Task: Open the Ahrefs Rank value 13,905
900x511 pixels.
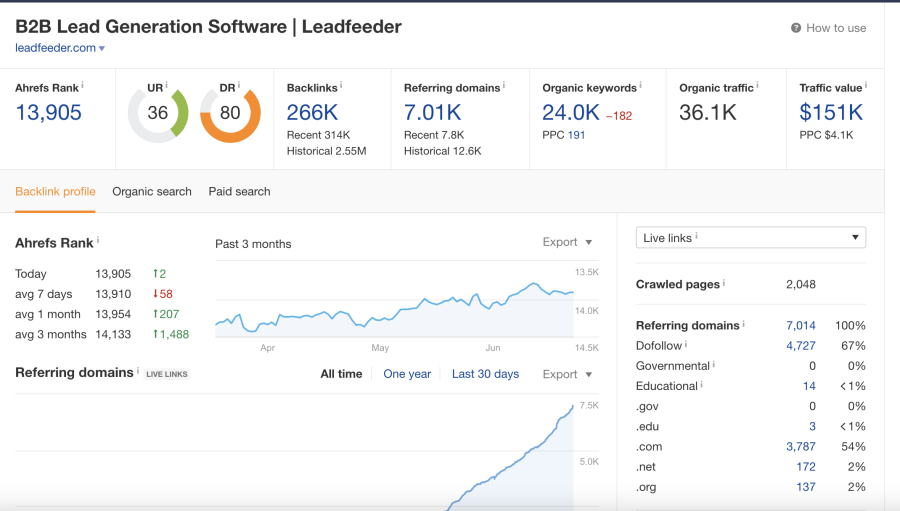Action: [48, 113]
